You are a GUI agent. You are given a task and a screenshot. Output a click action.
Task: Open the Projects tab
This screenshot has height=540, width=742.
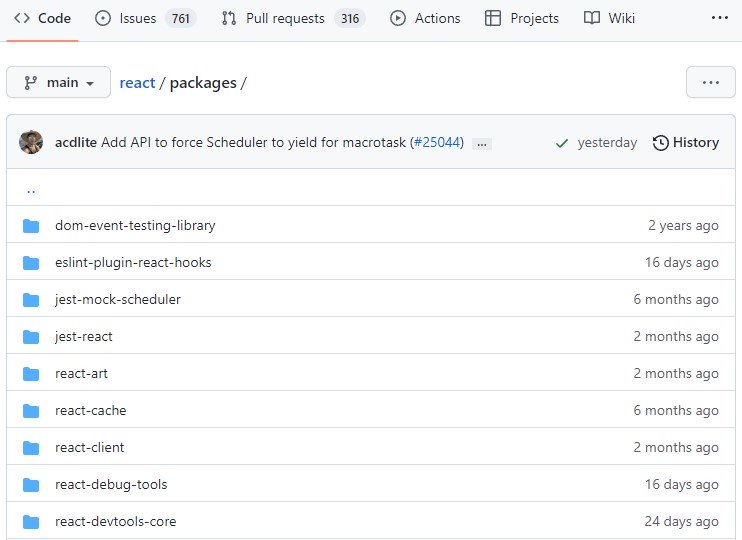[x=521, y=18]
